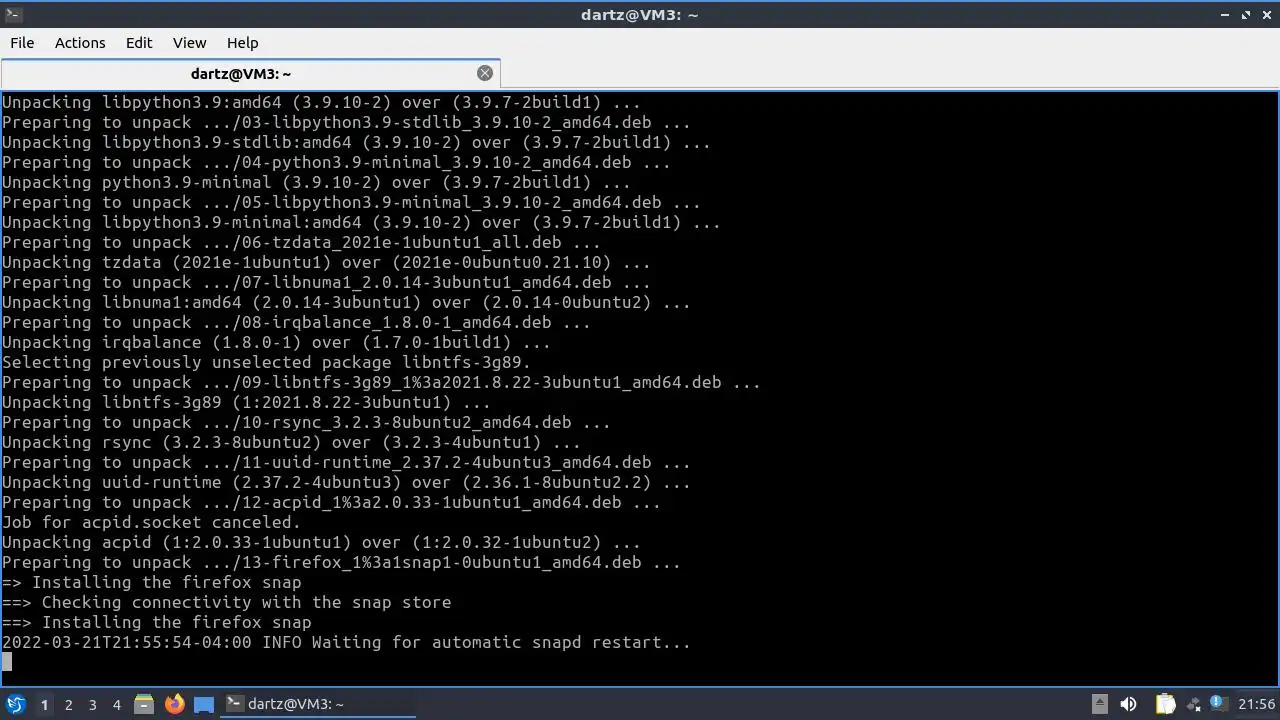Switch to workspace 3

92,704
